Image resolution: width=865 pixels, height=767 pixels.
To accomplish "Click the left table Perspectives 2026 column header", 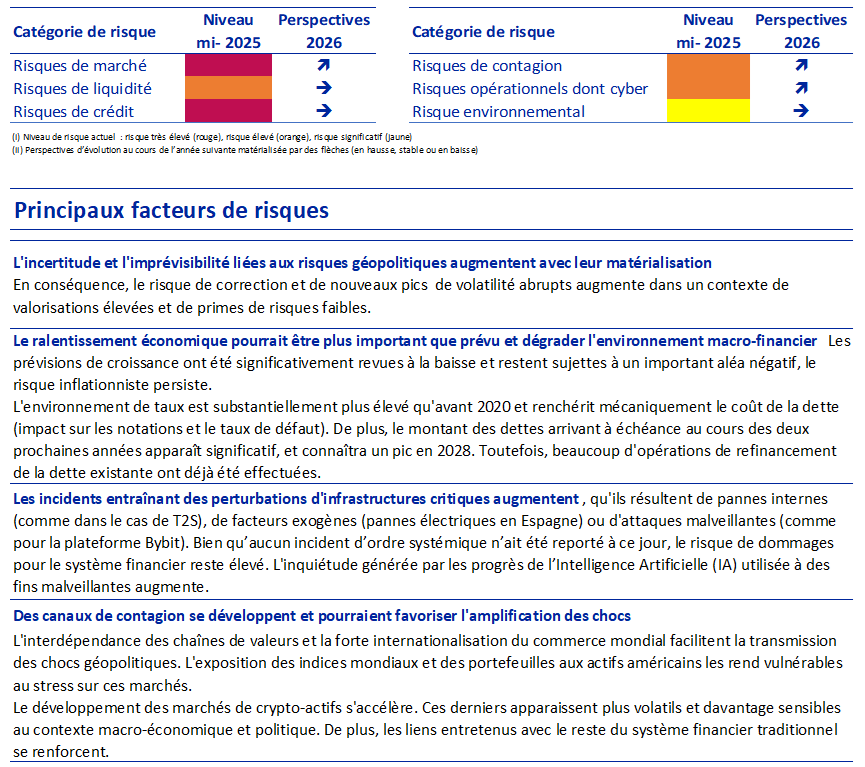I will pyautogui.click(x=324, y=31).
